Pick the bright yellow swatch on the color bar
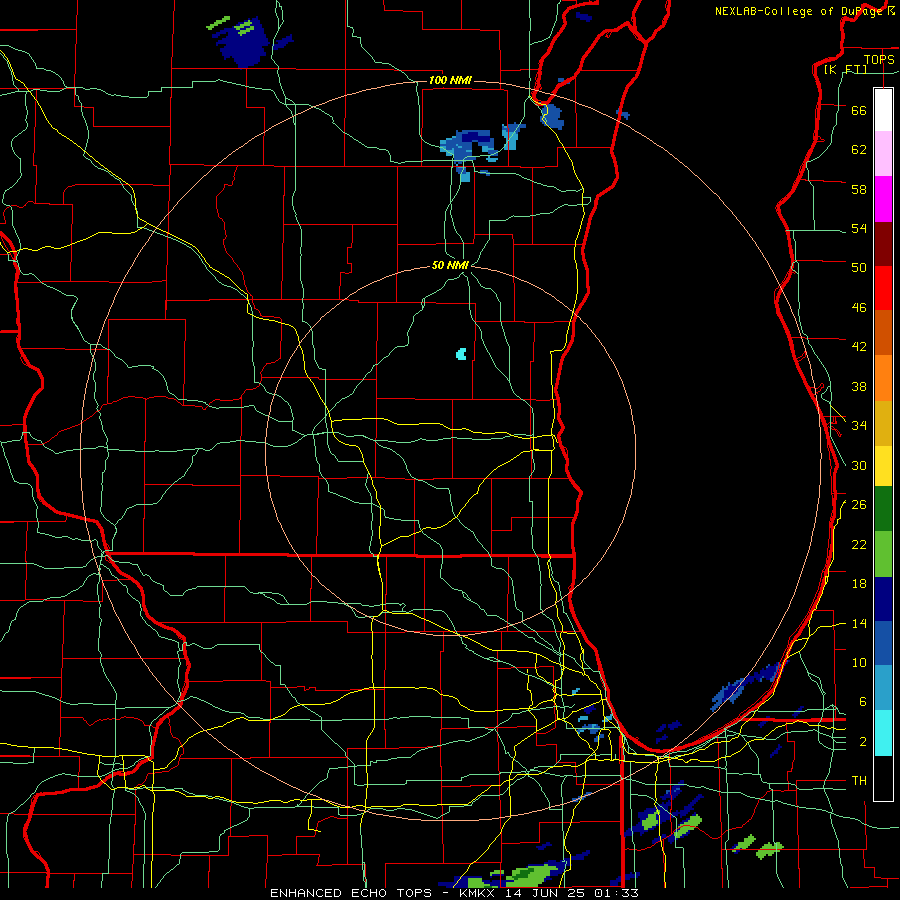 click(883, 466)
